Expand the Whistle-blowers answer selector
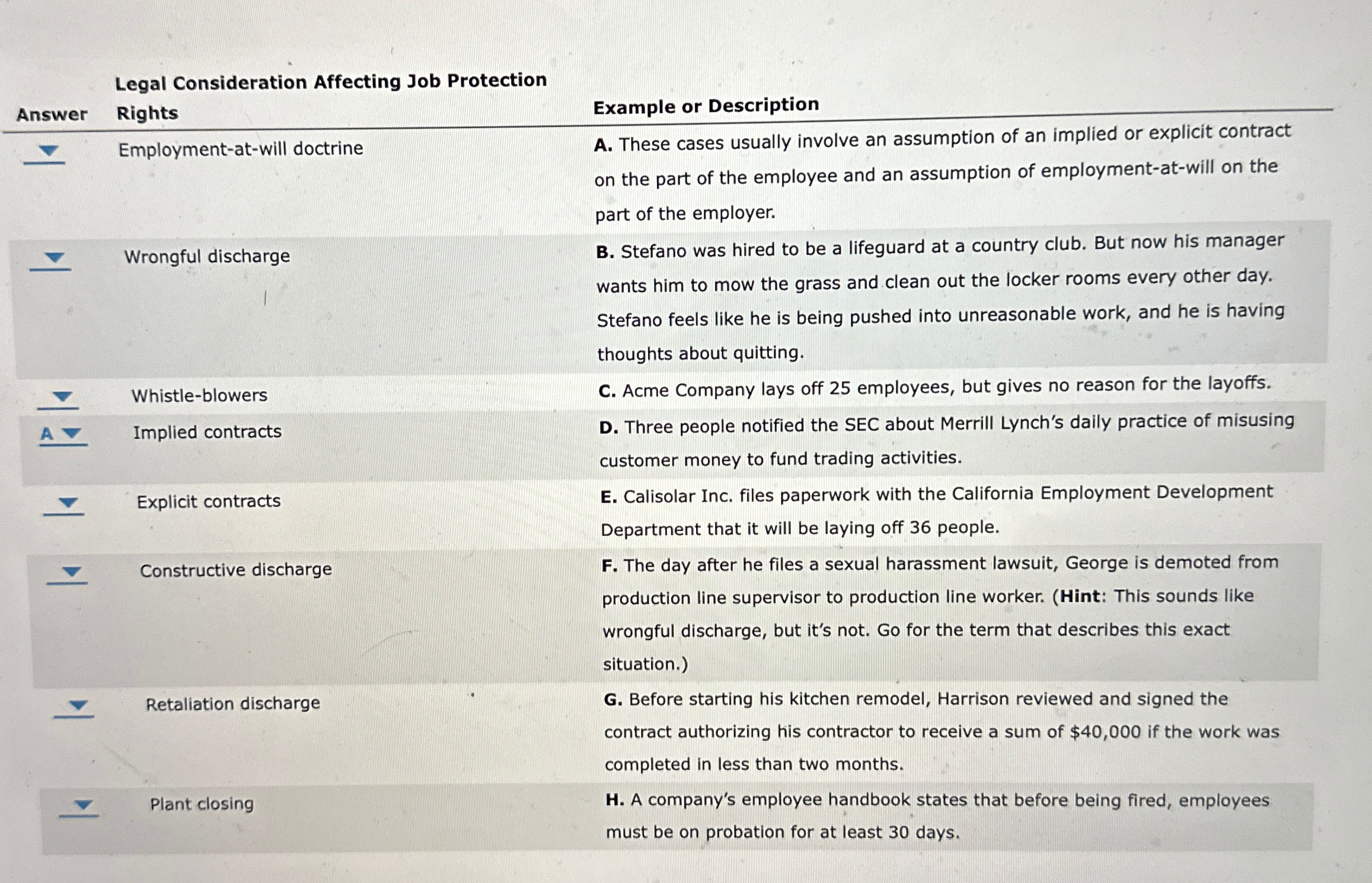The image size is (1372, 883). (61, 396)
